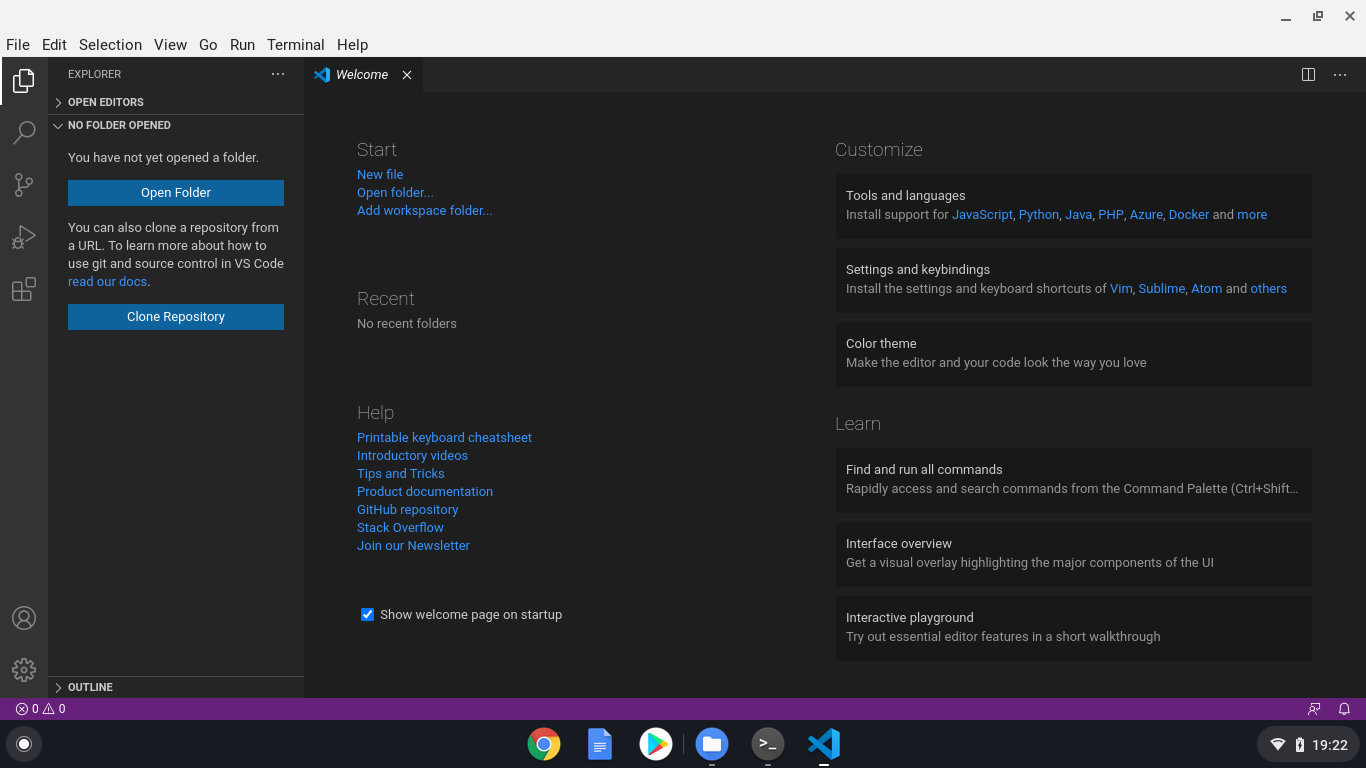The height and width of the screenshot is (768, 1366).
Task: Open the Manage settings gear
Action: click(x=24, y=670)
